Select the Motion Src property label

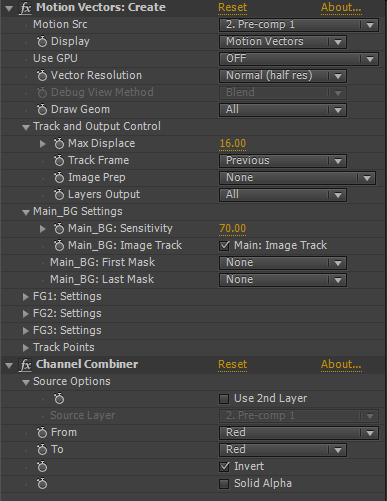60,25
